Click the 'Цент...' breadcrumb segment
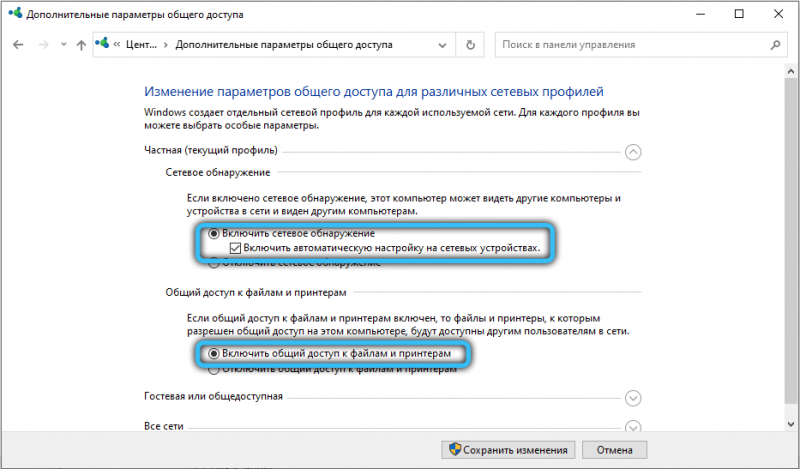800x469 pixels. (x=141, y=45)
